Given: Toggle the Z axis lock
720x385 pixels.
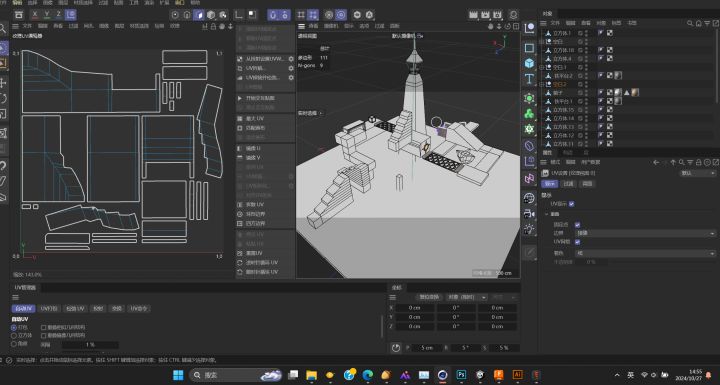Looking at the screenshot, I should 58,15.
